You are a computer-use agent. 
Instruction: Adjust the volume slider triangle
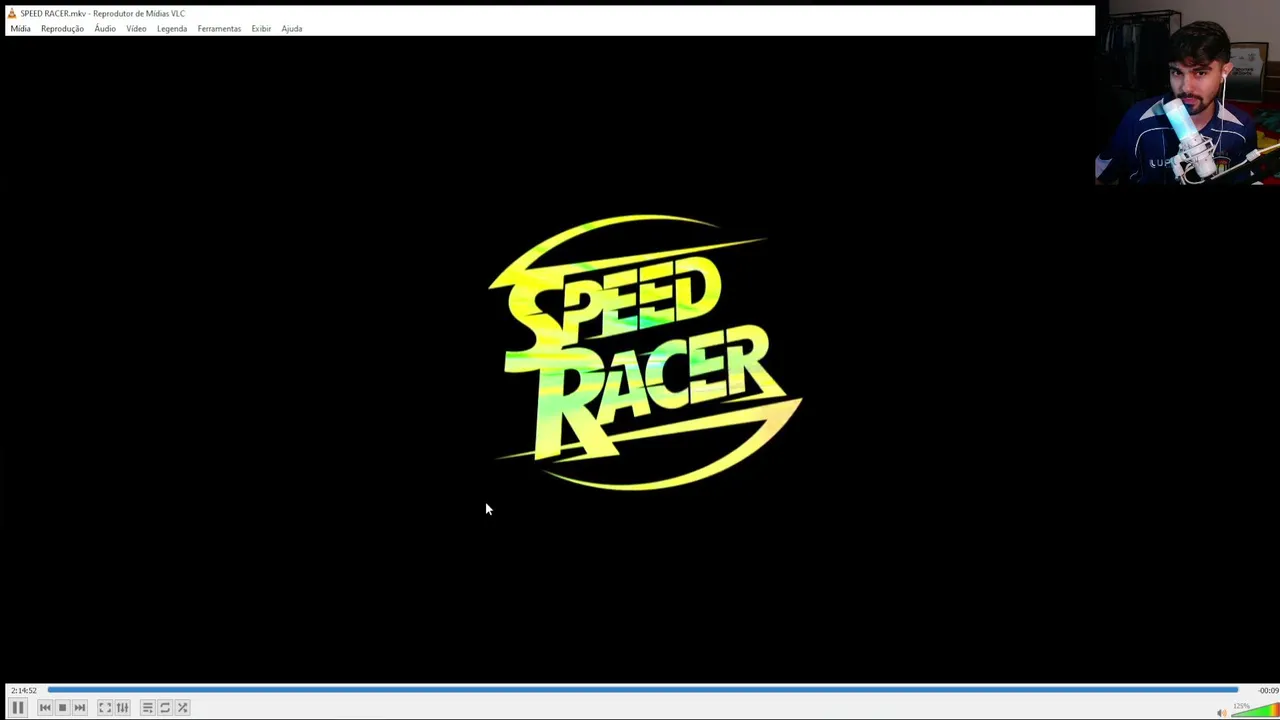coord(1254,710)
